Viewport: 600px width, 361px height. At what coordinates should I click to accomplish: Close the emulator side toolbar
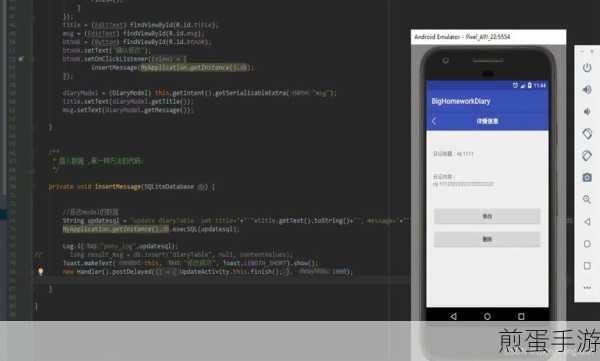coord(592,51)
